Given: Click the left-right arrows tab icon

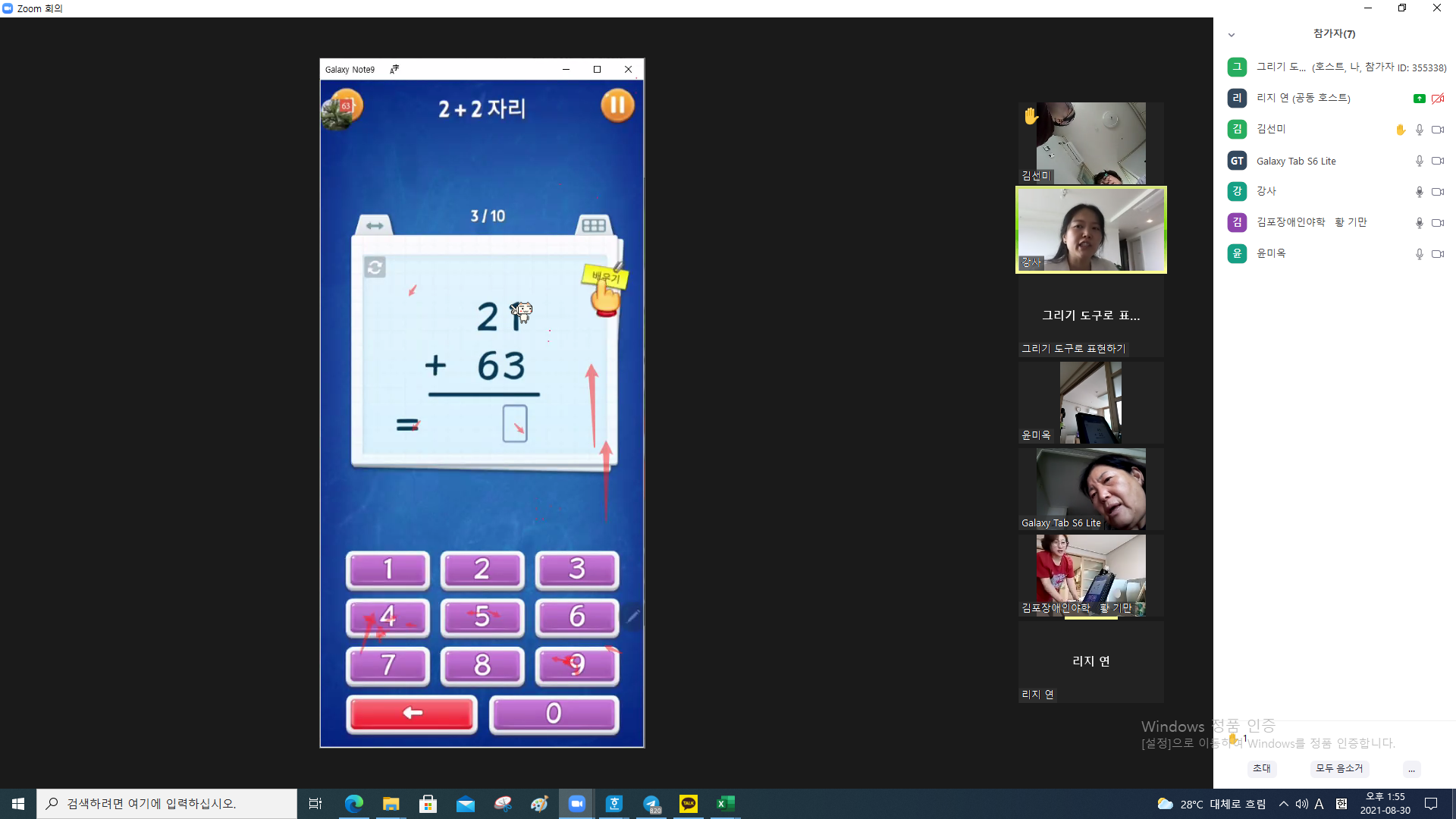Looking at the screenshot, I should coord(375,225).
